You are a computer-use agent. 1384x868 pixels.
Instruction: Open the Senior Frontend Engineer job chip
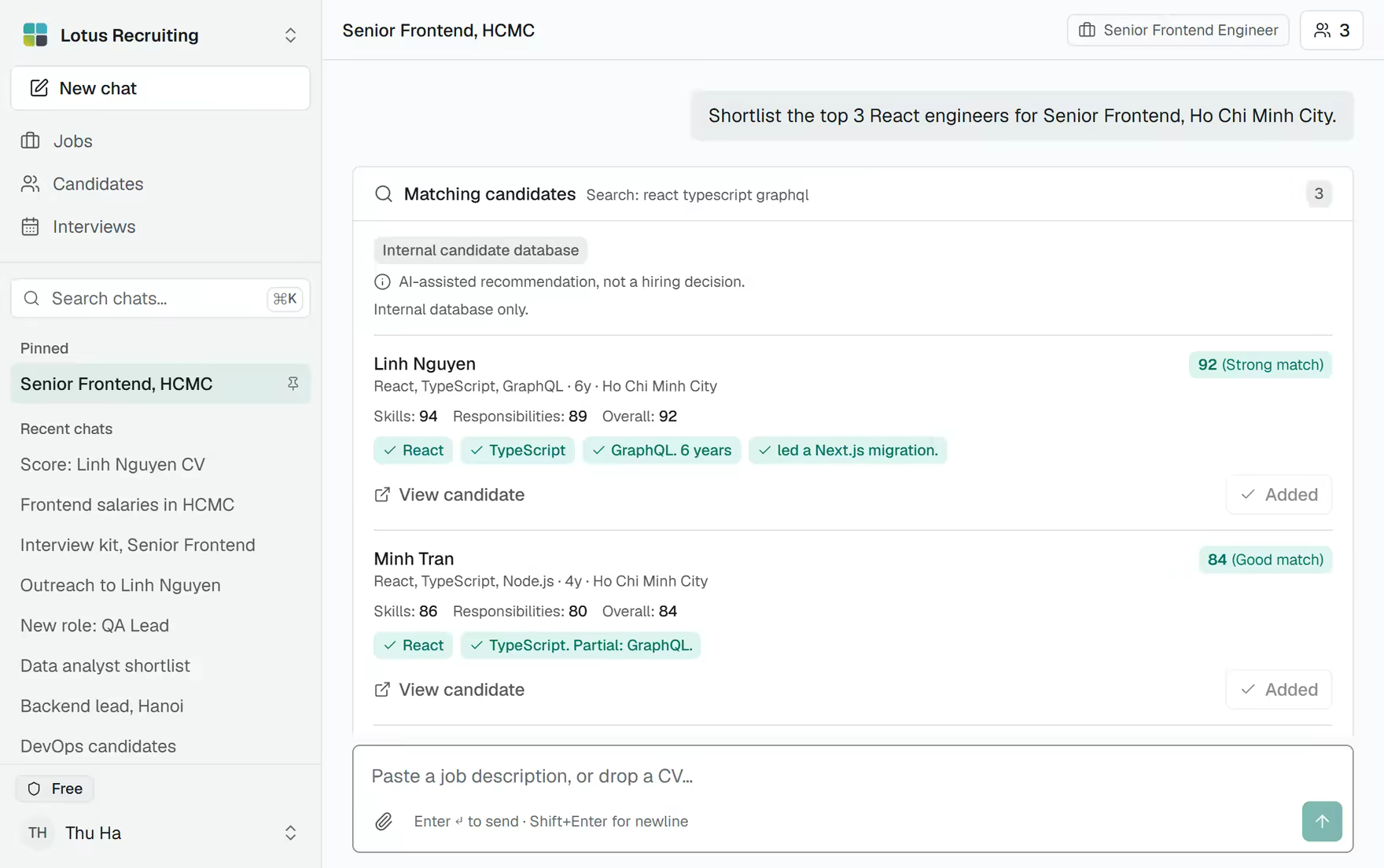click(1178, 30)
